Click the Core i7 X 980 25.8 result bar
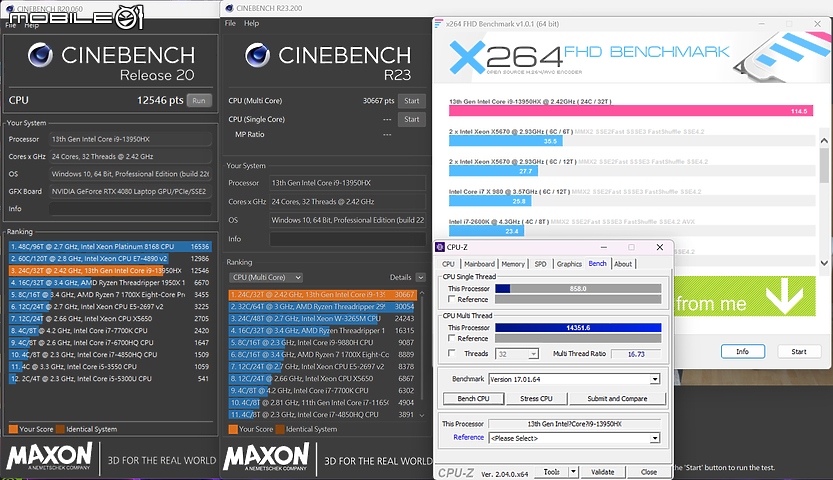Viewport: 833px width, 480px height. (x=489, y=201)
